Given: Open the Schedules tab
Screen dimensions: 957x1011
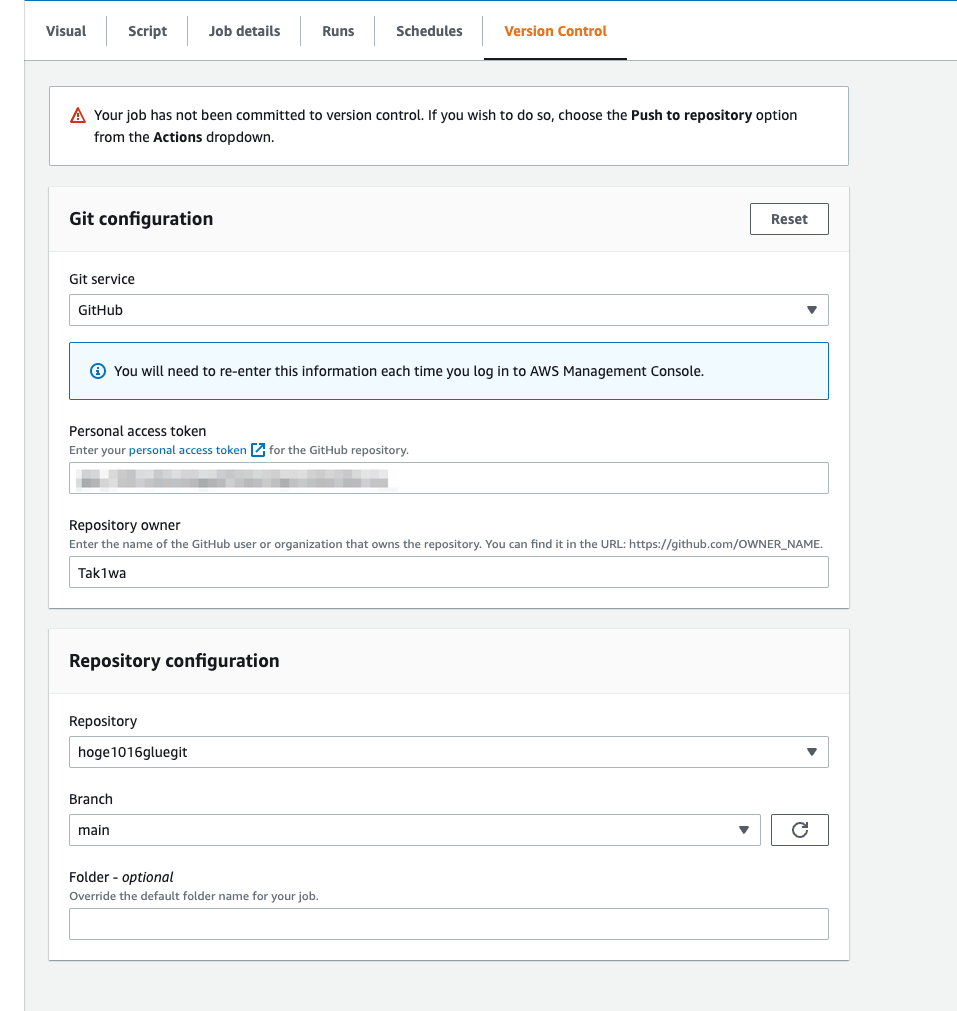Looking at the screenshot, I should 428,31.
